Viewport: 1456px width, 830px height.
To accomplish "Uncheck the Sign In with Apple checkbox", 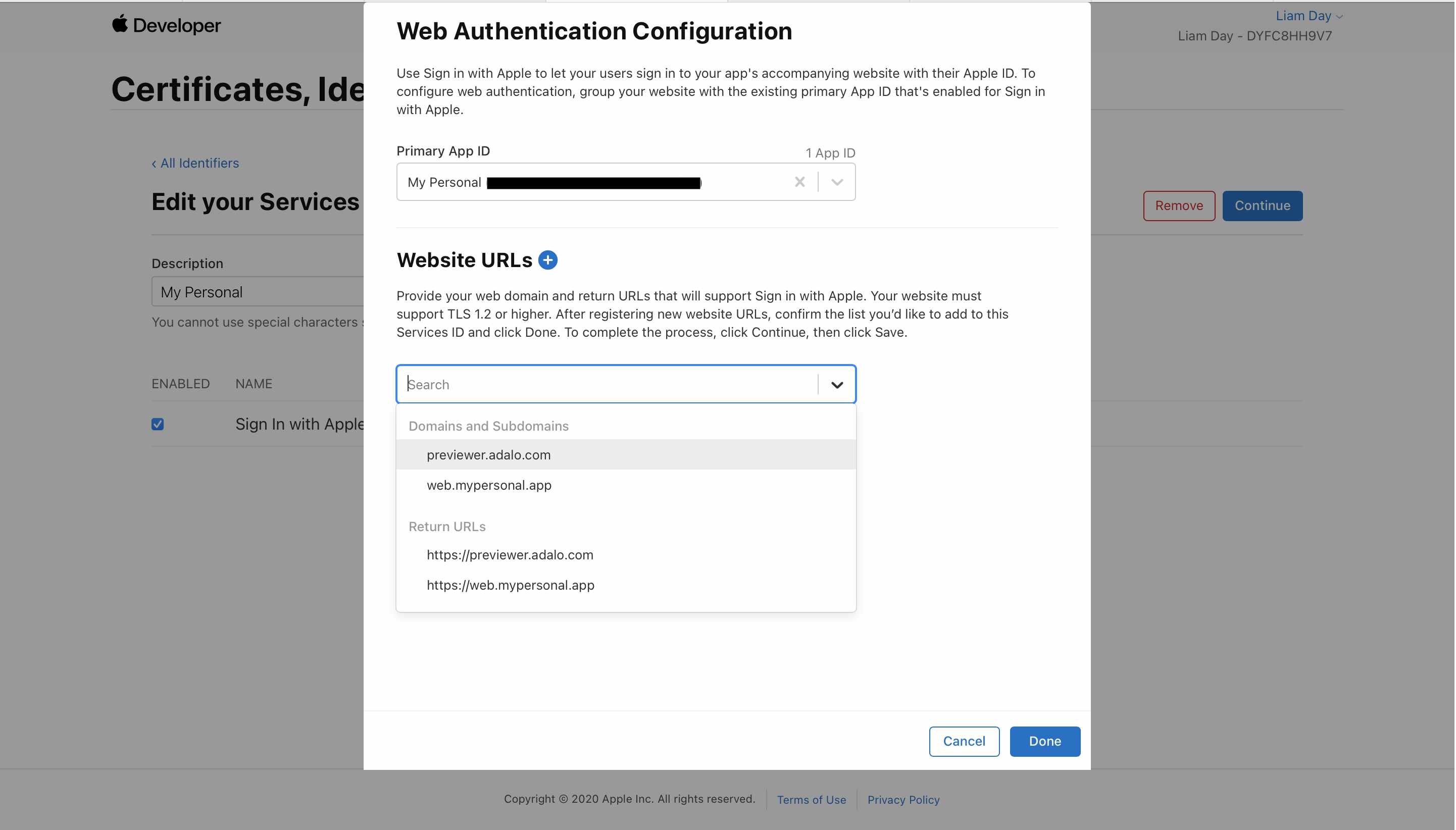I will point(158,424).
